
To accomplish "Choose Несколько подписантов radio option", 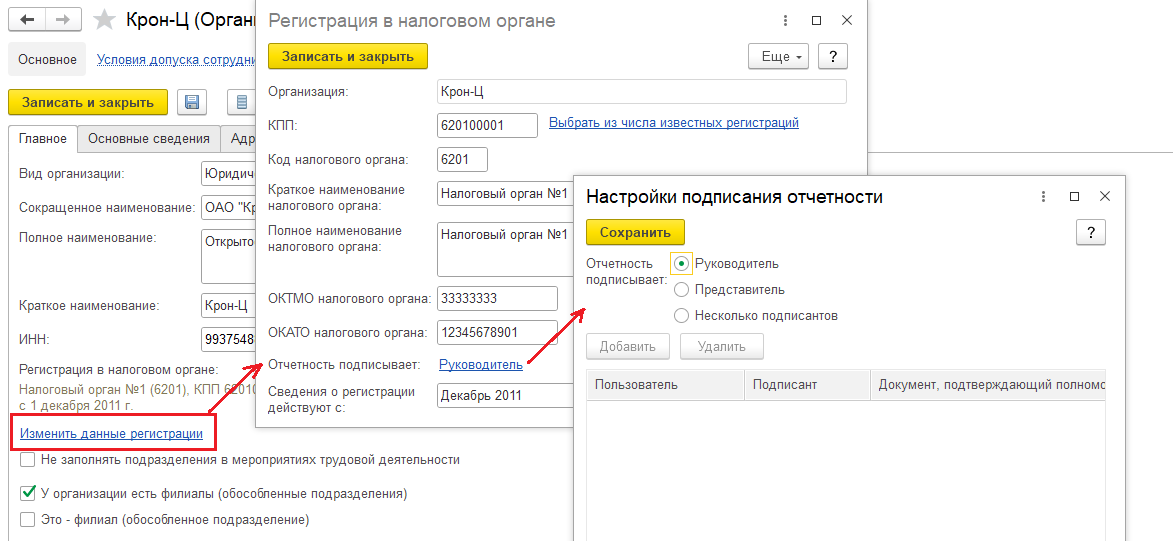I will (682, 316).
